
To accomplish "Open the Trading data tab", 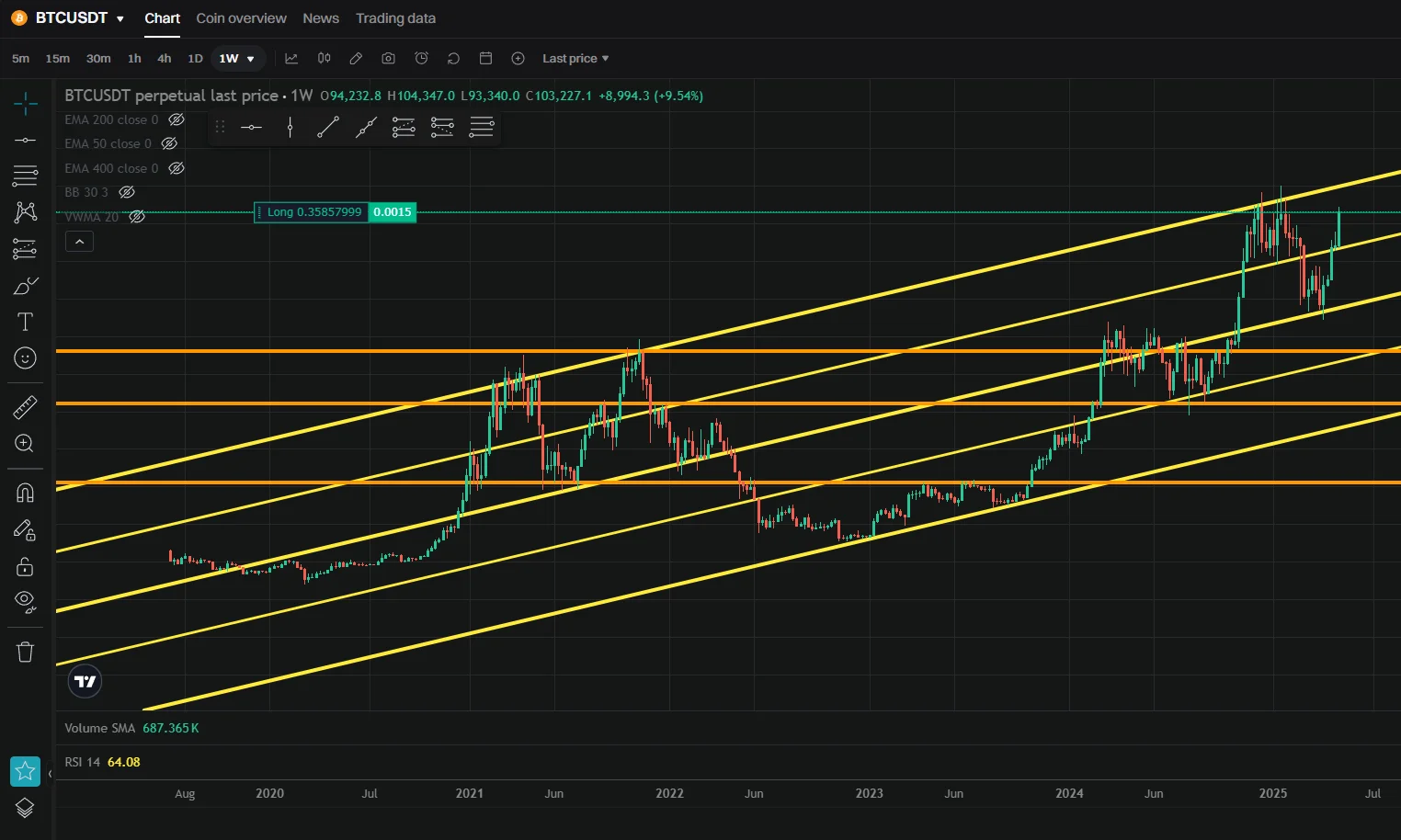I will [395, 17].
